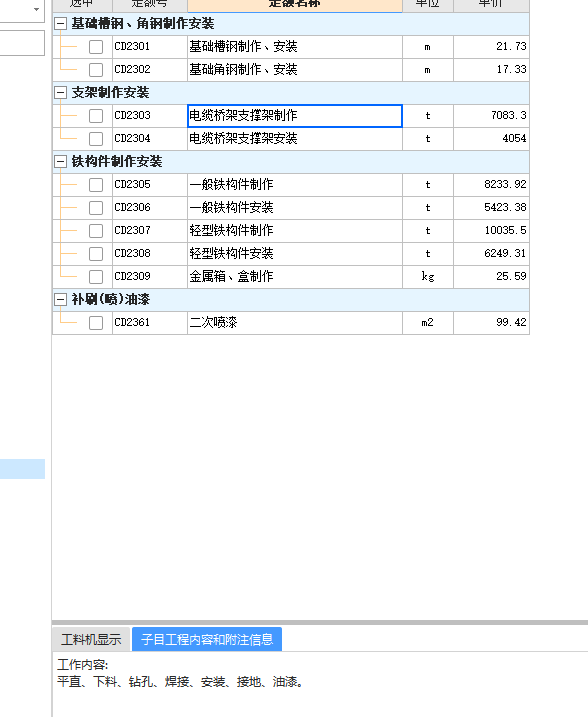Collapse the 补刷(喷)油漆 group
This screenshot has width=588, height=717.
pyautogui.click(x=60, y=300)
